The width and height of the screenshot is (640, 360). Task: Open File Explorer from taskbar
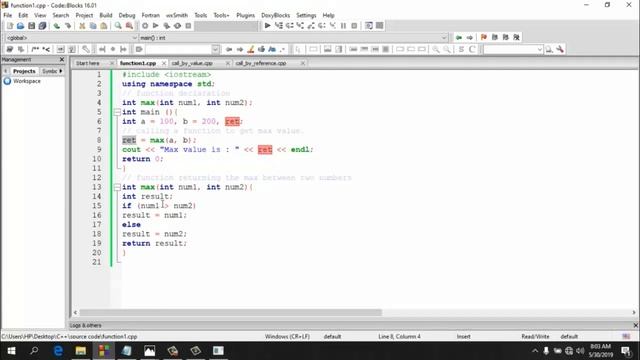(81, 351)
